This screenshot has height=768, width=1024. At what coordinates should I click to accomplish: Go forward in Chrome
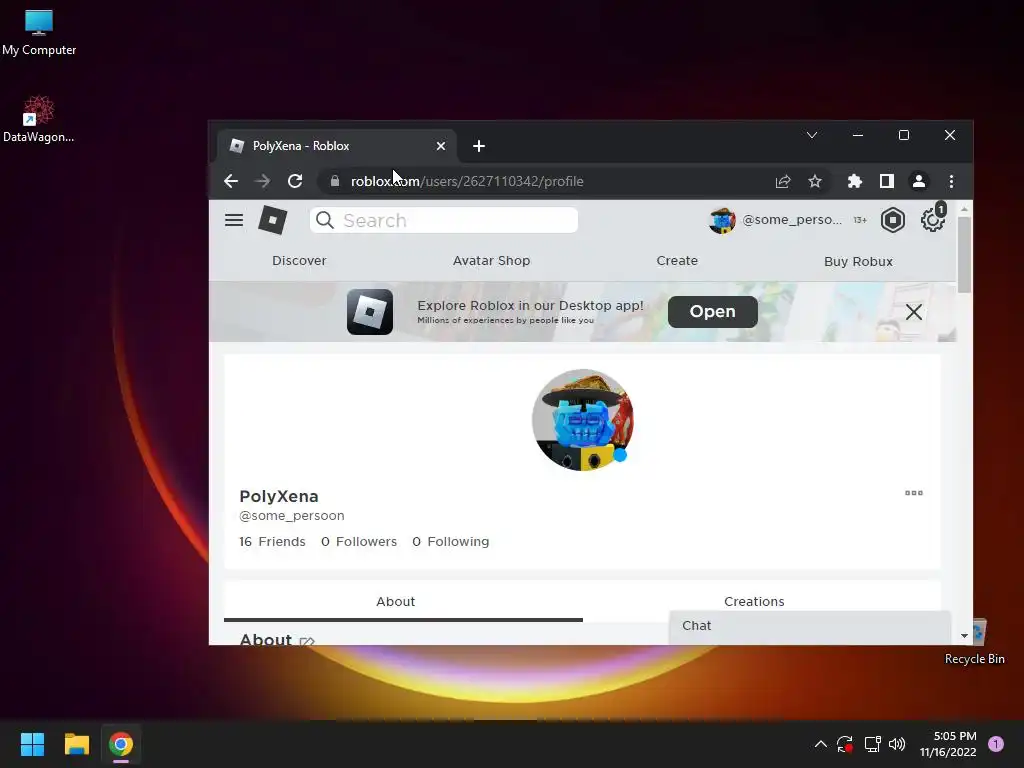point(263,181)
